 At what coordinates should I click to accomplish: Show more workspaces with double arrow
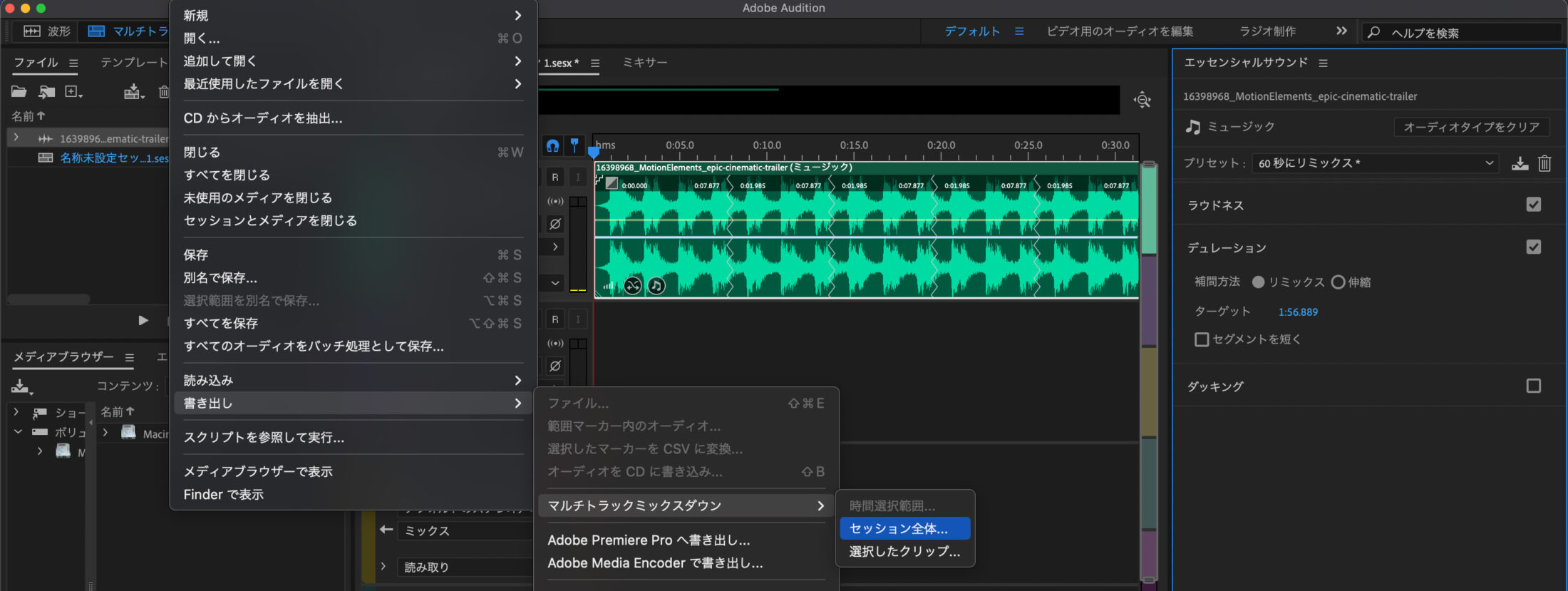coord(1341,31)
